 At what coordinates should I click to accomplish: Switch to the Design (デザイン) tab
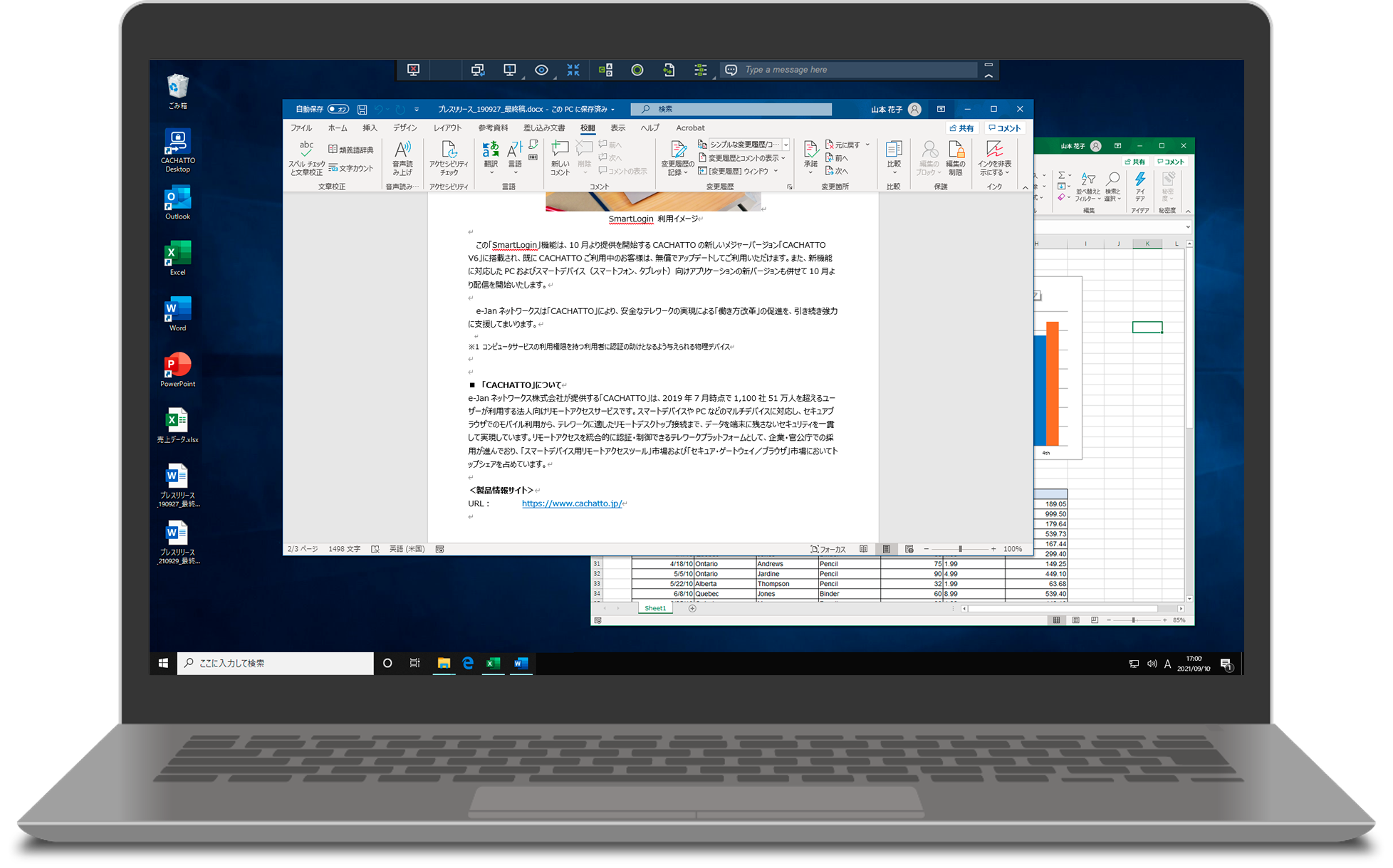(x=405, y=128)
